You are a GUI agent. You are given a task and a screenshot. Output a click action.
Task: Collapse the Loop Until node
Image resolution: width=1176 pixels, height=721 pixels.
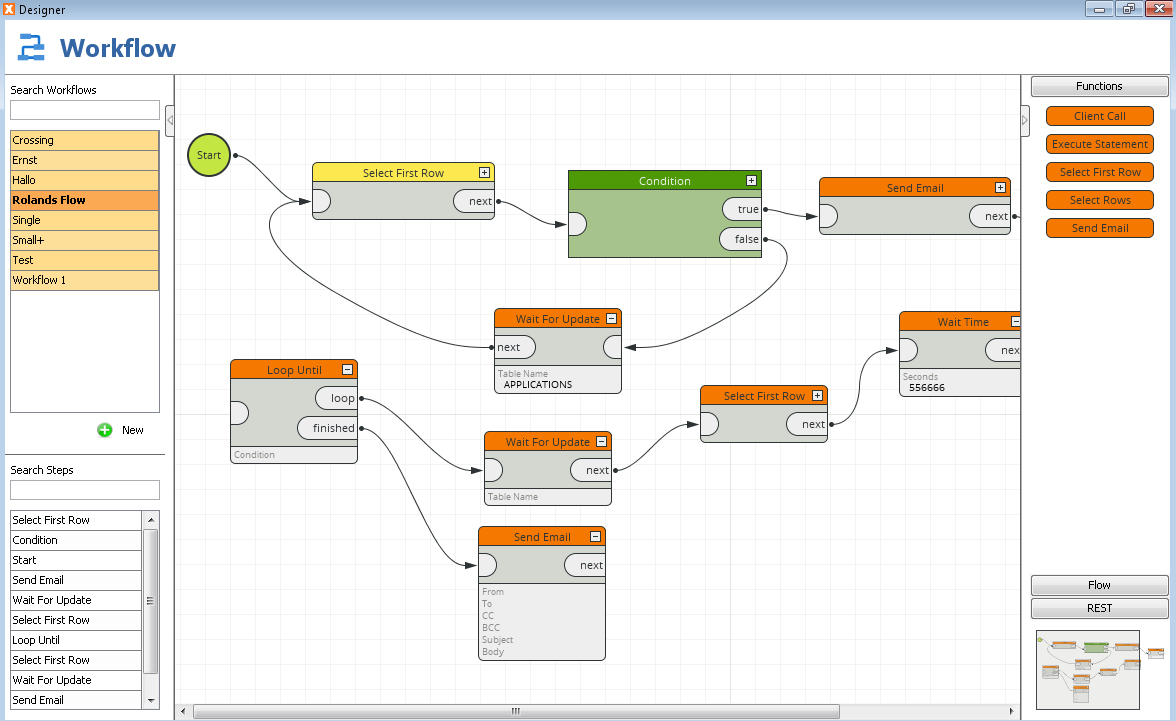coord(347,370)
